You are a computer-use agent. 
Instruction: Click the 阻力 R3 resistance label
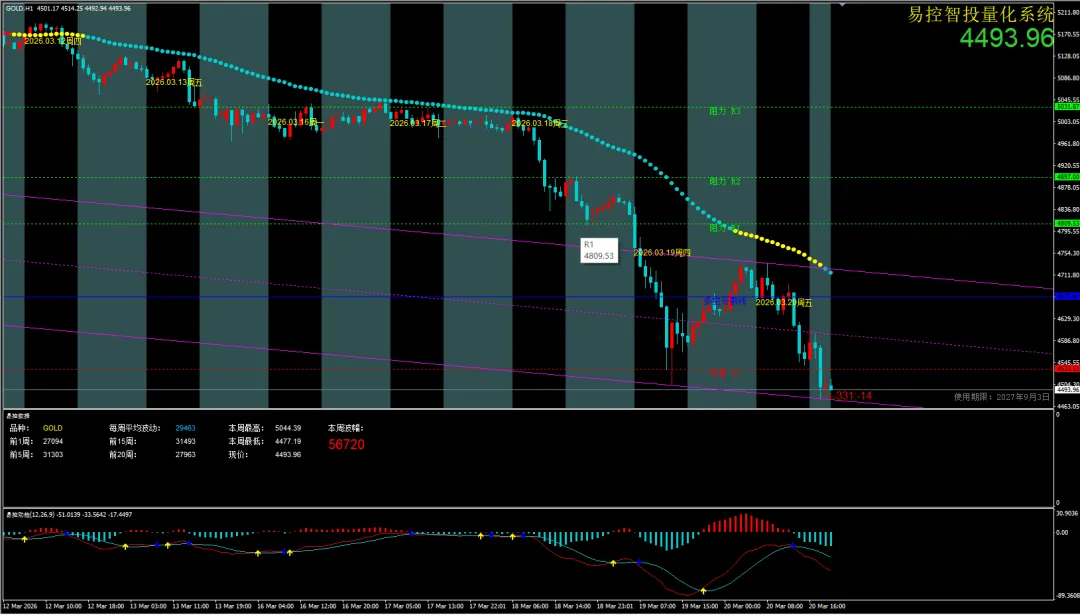coord(725,111)
